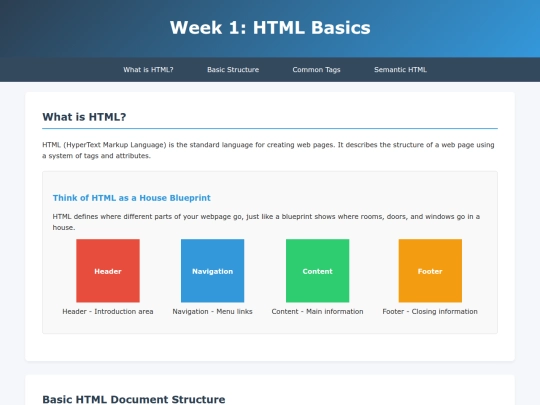Open the What is HTML? nav link
This screenshot has width=540, height=405.
(148, 70)
